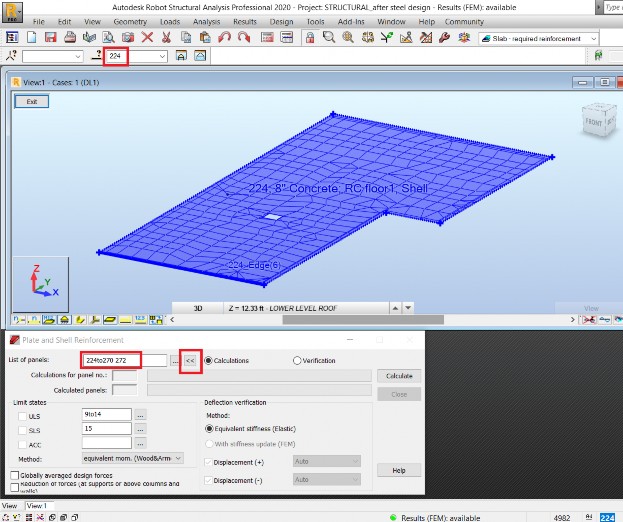The image size is (623, 522).
Task: Click the calculator-style table icon in the main toolbar
Action: coord(267,38)
